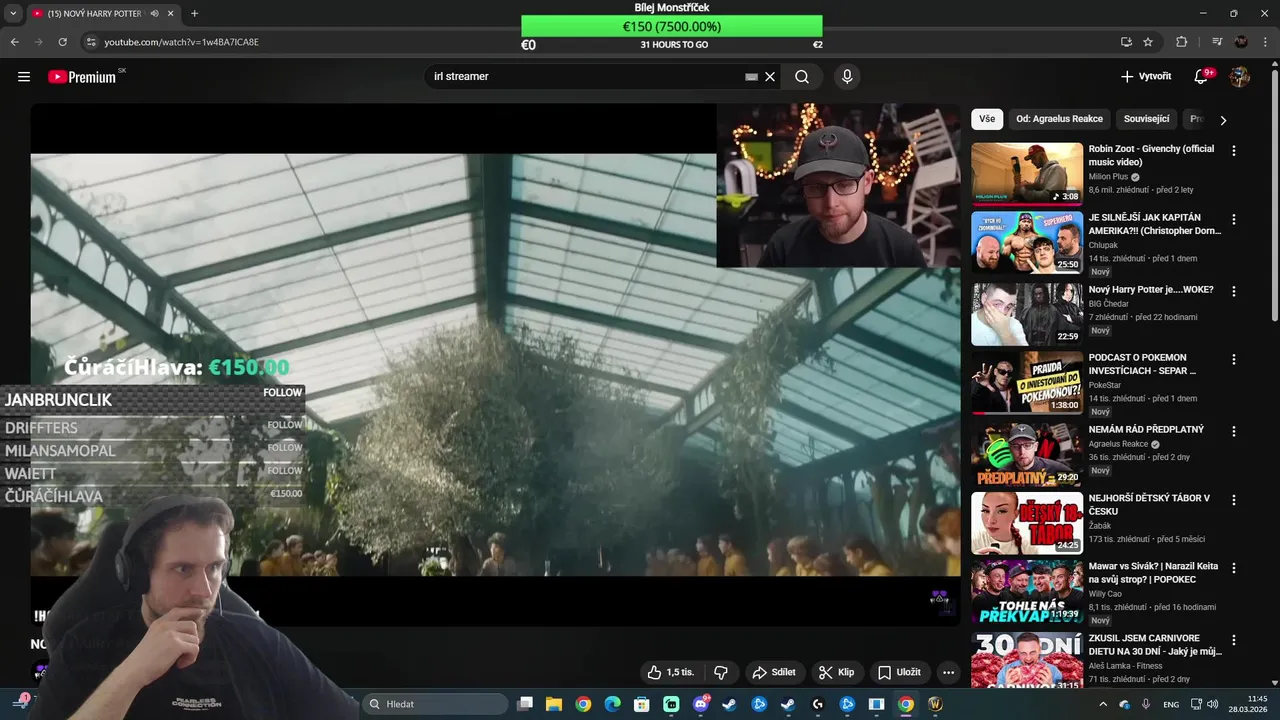Open options for Nový Harry Potter je WOKE video
Image resolution: width=1280 pixels, height=720 pixels.
pos(1233,291)
